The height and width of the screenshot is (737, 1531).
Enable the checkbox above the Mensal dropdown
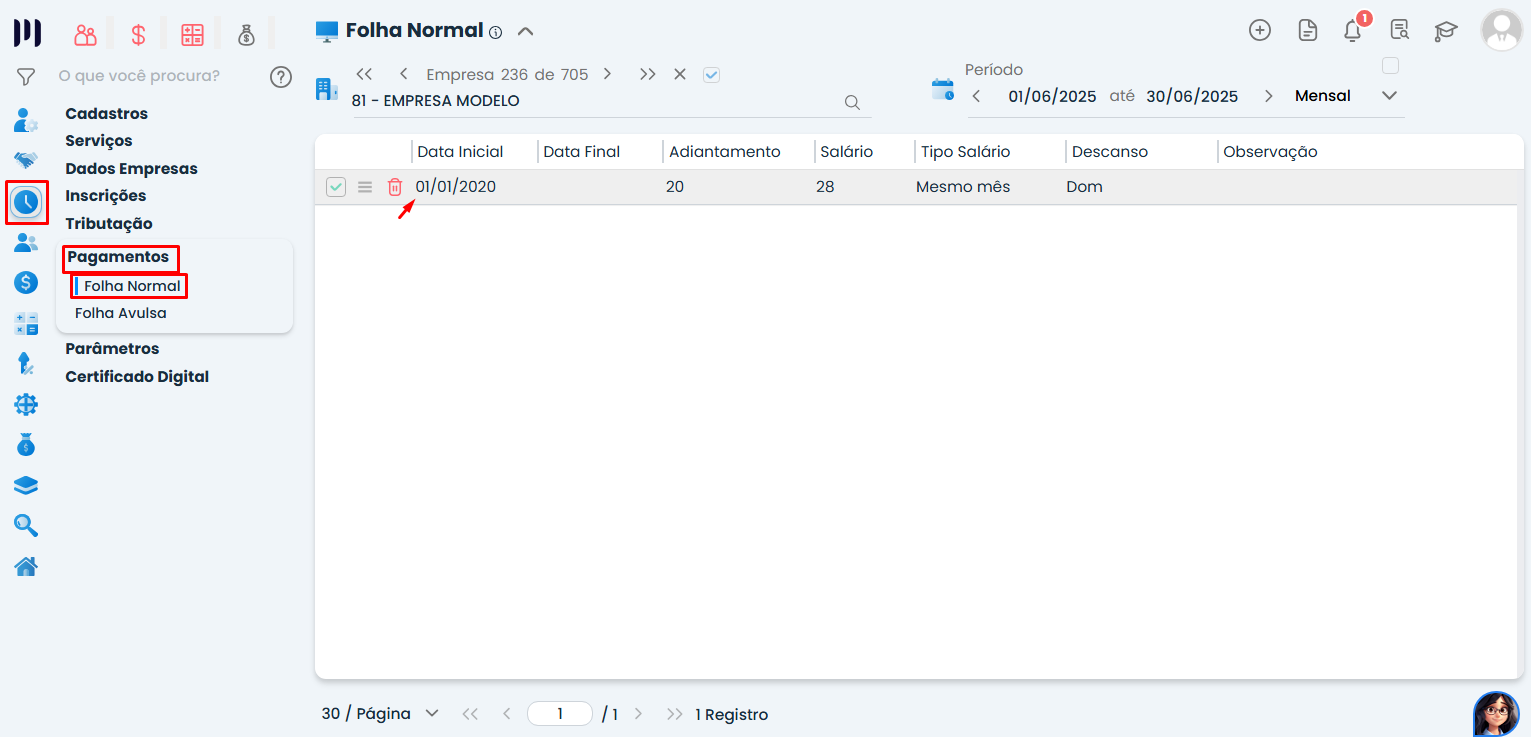[x=1390, y=66]
